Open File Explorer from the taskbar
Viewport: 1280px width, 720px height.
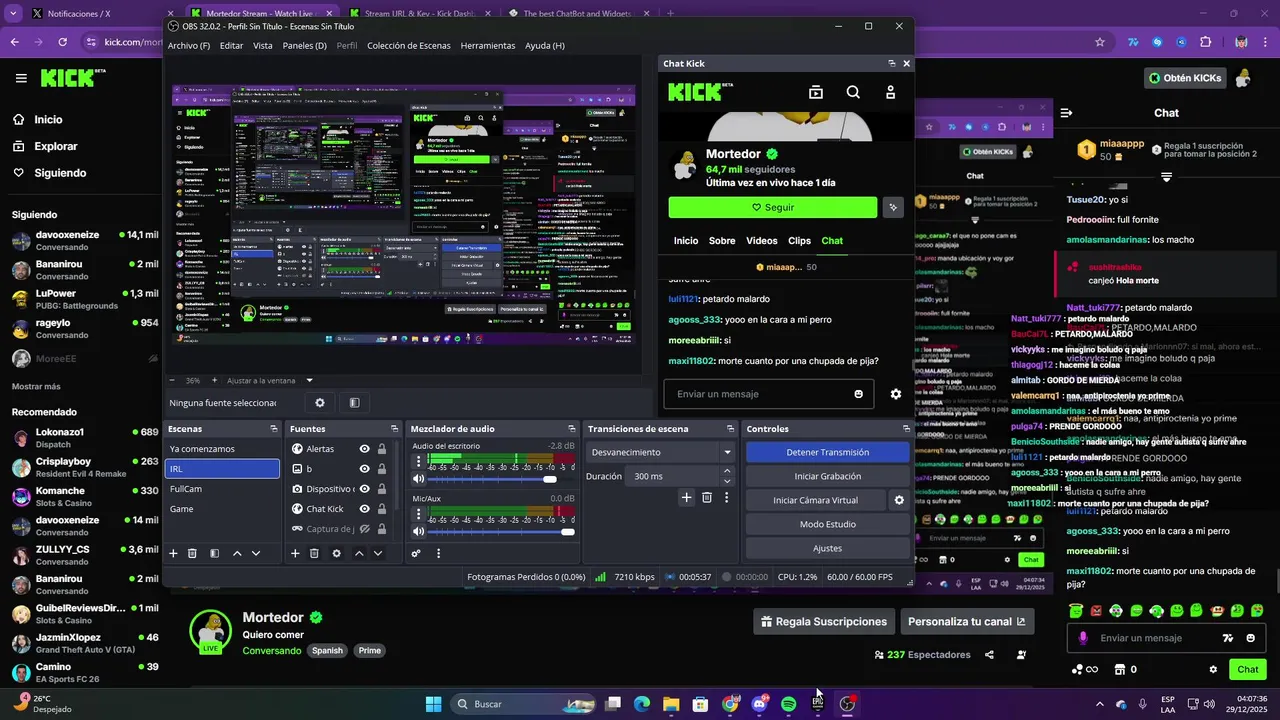[671, 704]
